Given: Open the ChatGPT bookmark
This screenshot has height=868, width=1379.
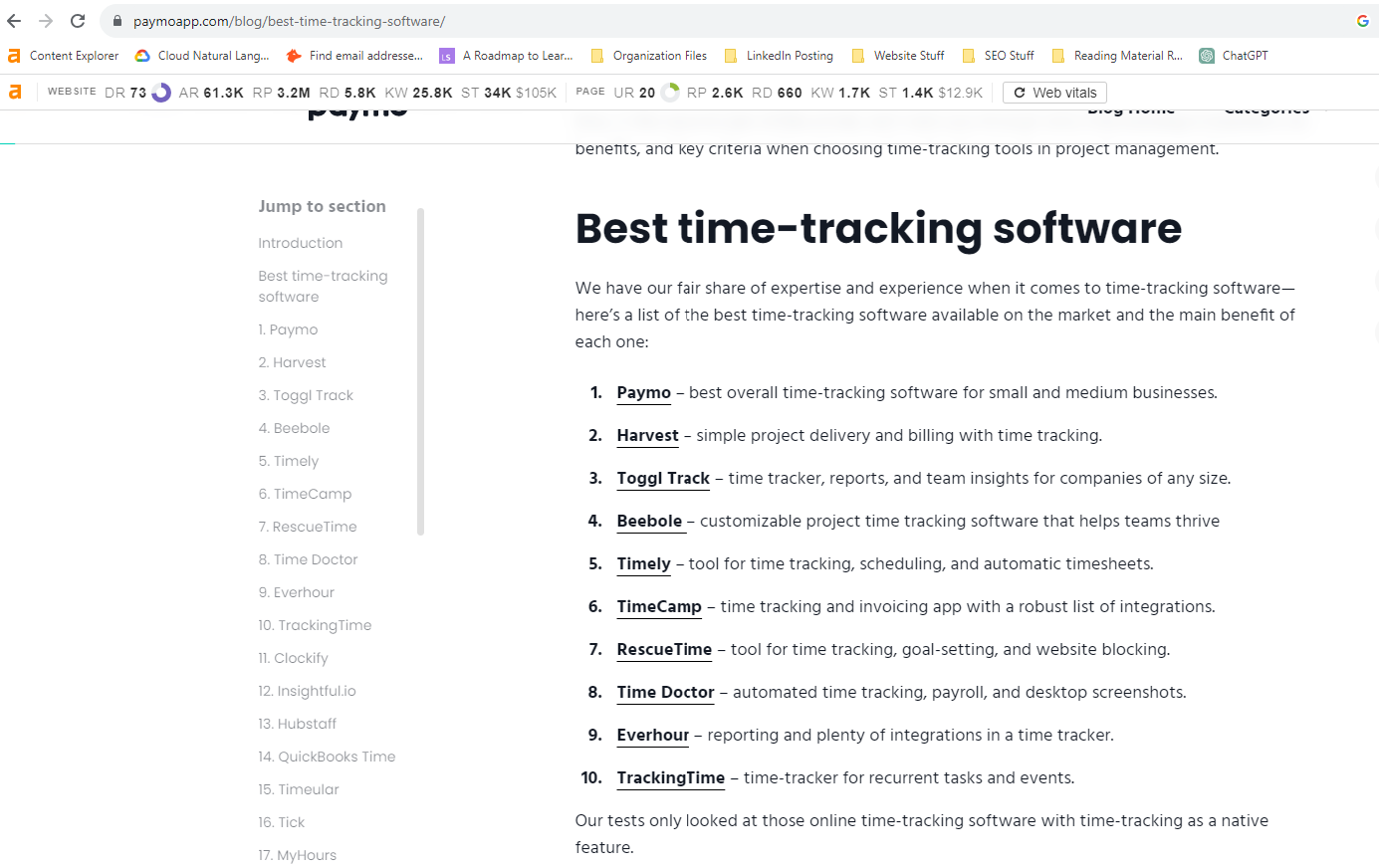Looking at the screenshot, I should pos(1234,56).
